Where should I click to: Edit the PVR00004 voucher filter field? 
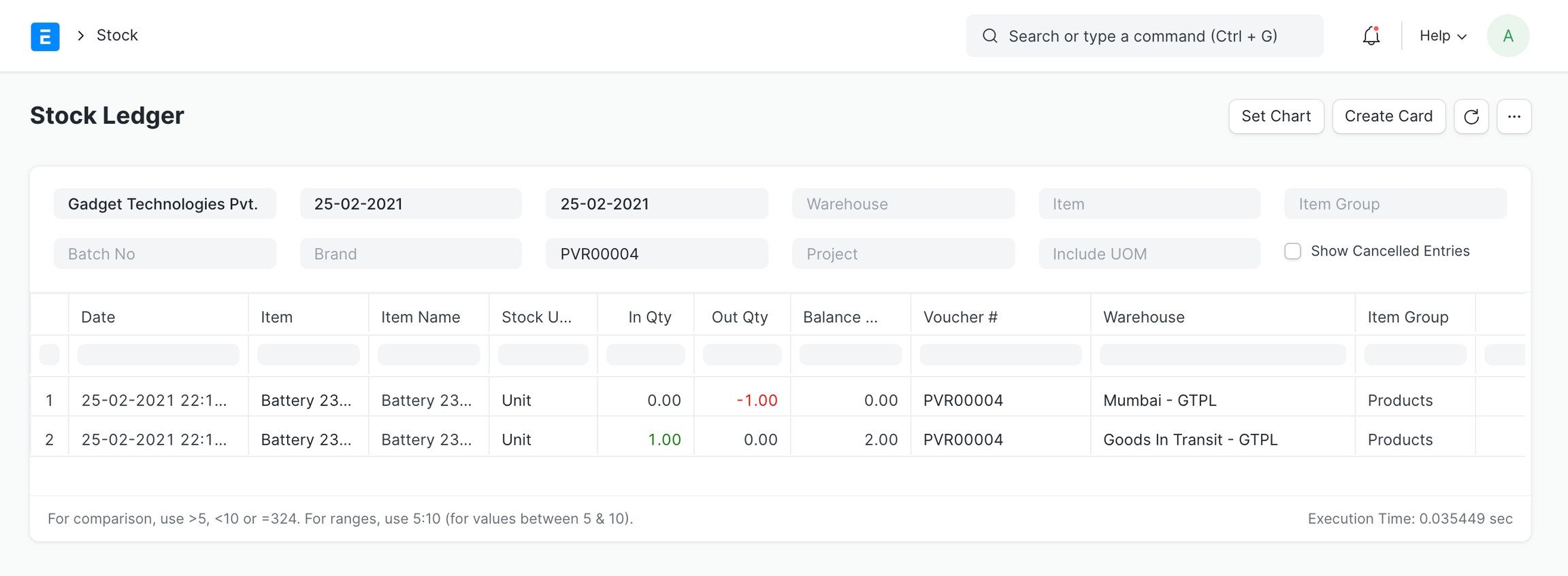click(x=656, y=254)
